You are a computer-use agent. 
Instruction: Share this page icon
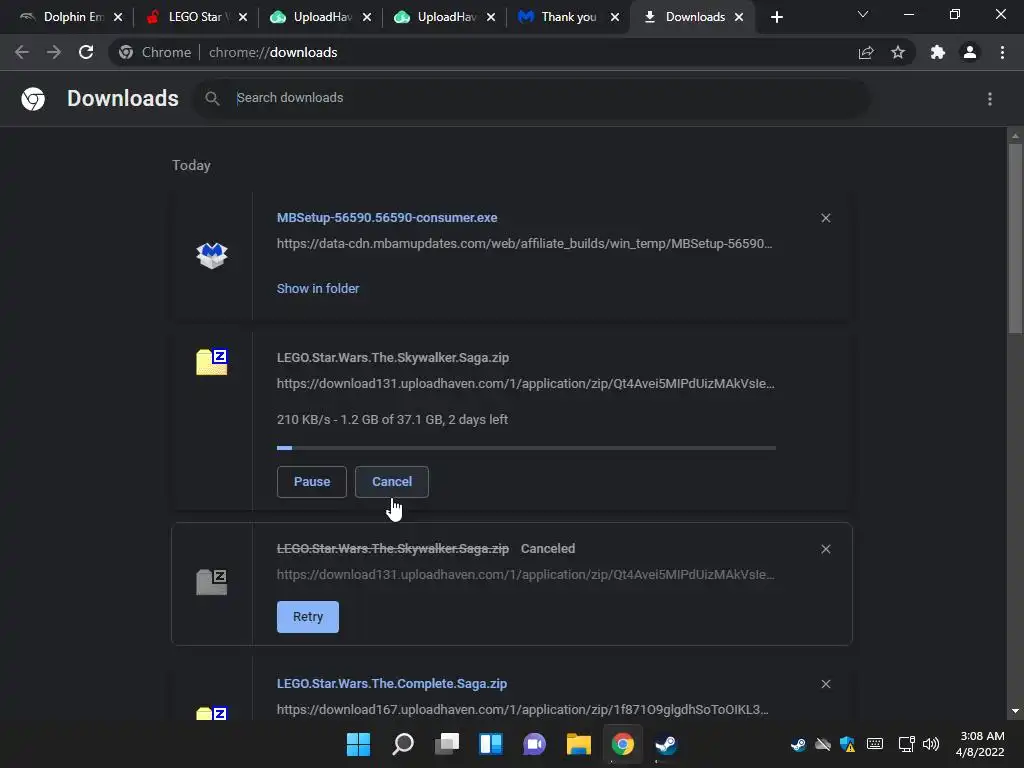click(x=866, y=52)
